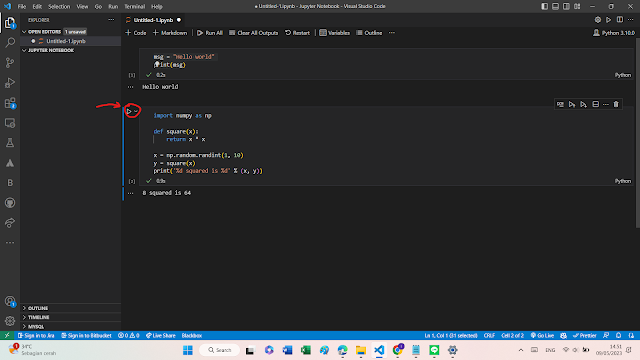Delete the selected cell with trash icon
Screen dimensions: 640x360
point(616,104)
